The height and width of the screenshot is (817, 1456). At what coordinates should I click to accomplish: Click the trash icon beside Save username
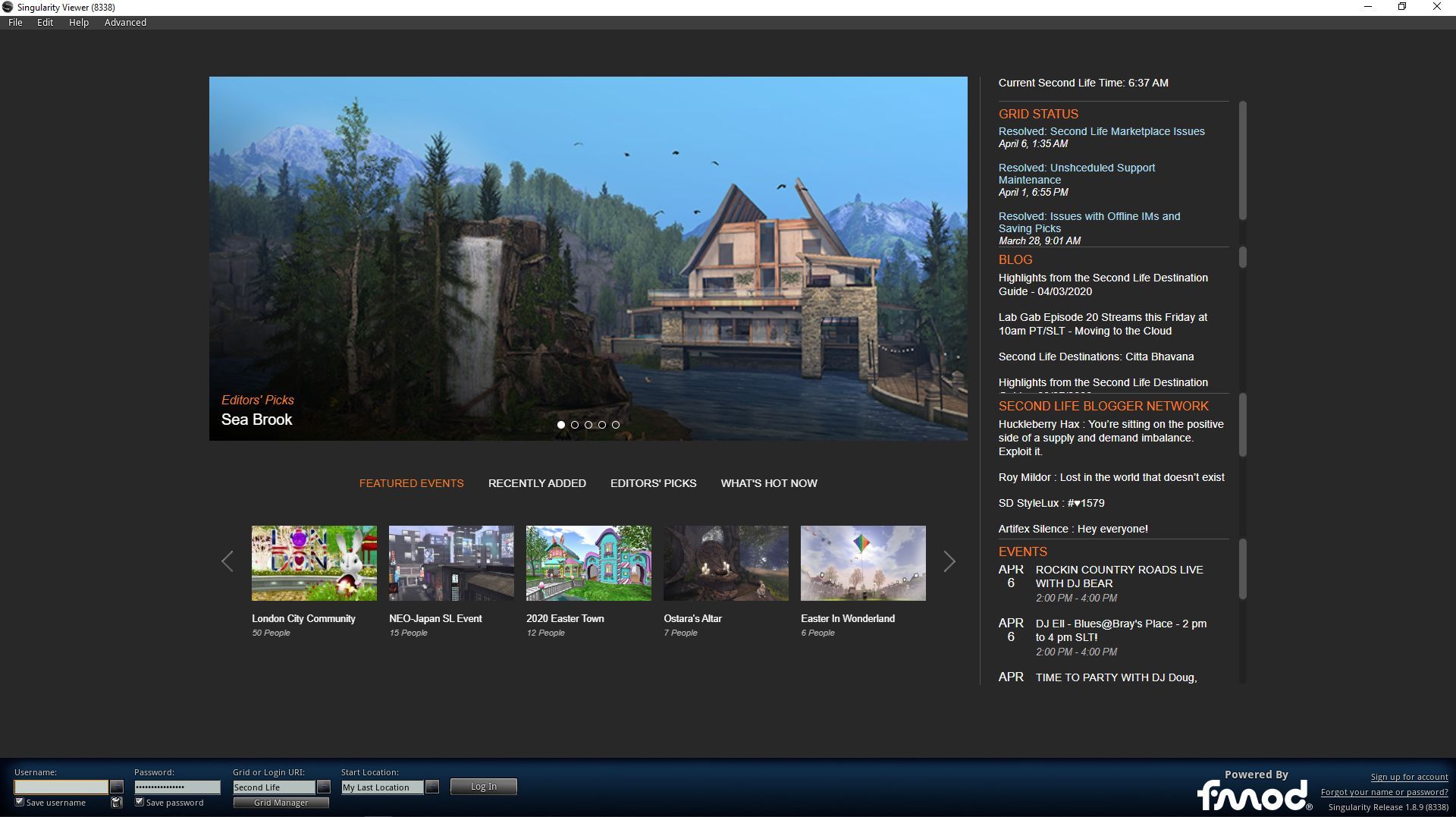pyautogui.click(x=116, y=803)
